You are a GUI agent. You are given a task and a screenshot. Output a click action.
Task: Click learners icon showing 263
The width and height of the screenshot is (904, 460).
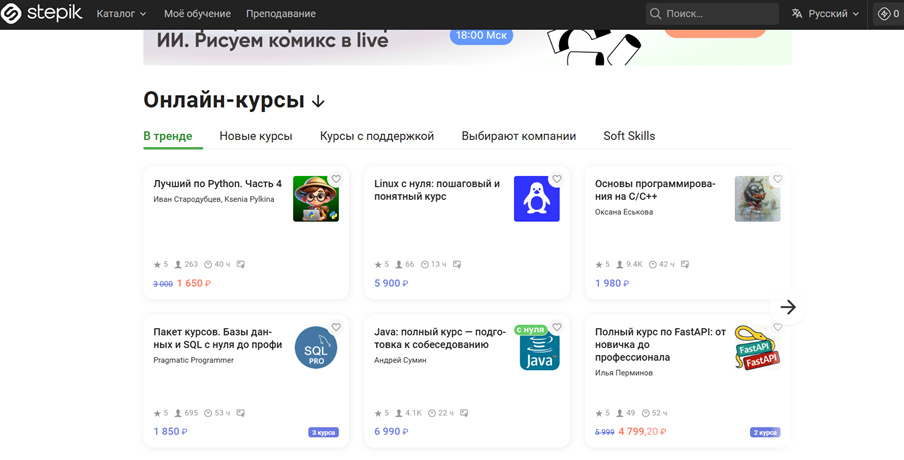pos(178,265)
